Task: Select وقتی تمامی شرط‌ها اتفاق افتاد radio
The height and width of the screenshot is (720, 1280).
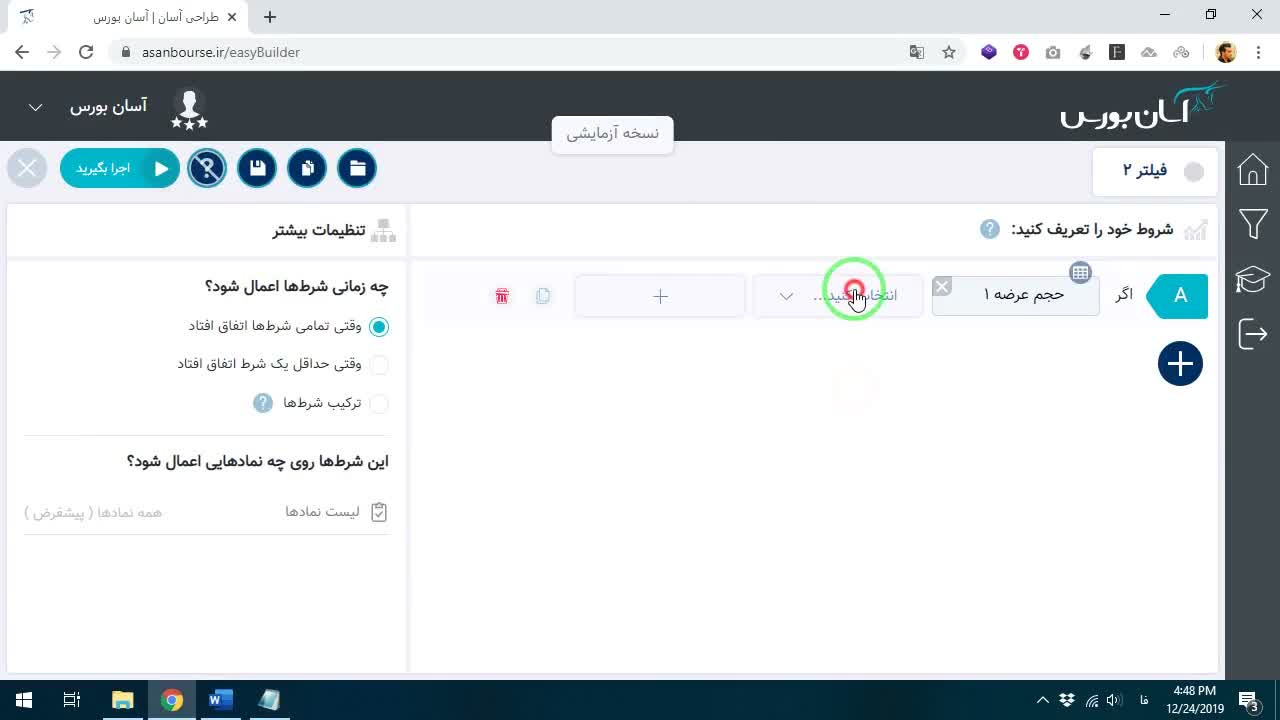Action: point(379,327)
